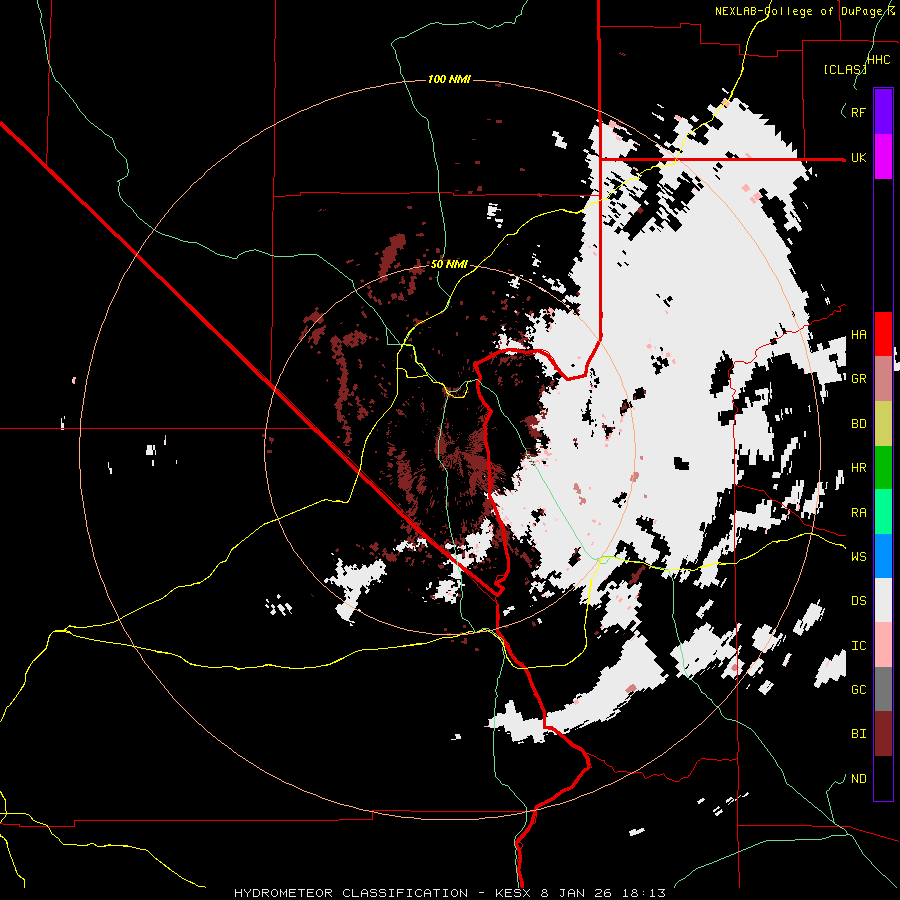
Task: Click the HYDROMETEOR CLASSIFICATION title caption
Action: (x=449, y=893)
